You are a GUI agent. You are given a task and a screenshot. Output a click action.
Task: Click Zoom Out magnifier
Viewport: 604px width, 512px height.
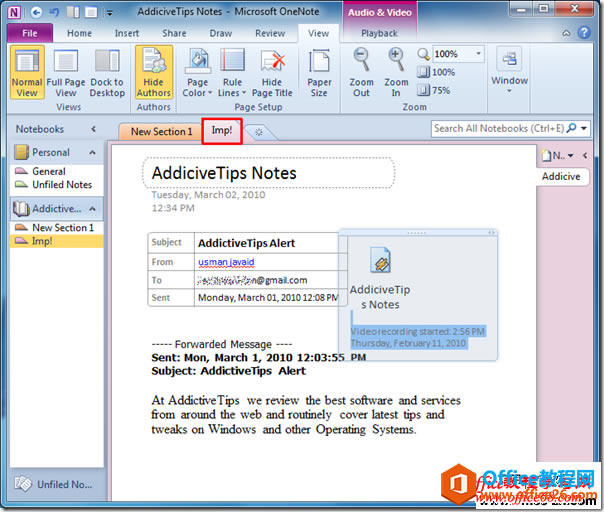(361, 72)
